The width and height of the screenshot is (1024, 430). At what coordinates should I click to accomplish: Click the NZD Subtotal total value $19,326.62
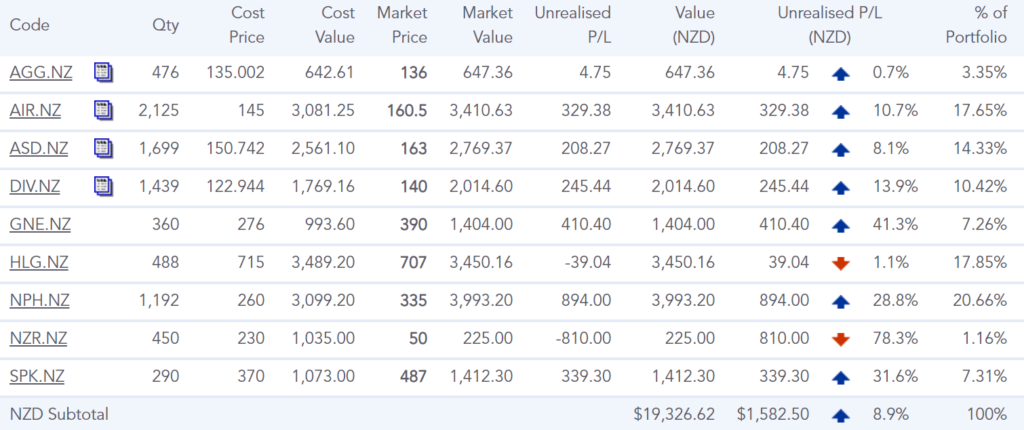coord(674,414)
